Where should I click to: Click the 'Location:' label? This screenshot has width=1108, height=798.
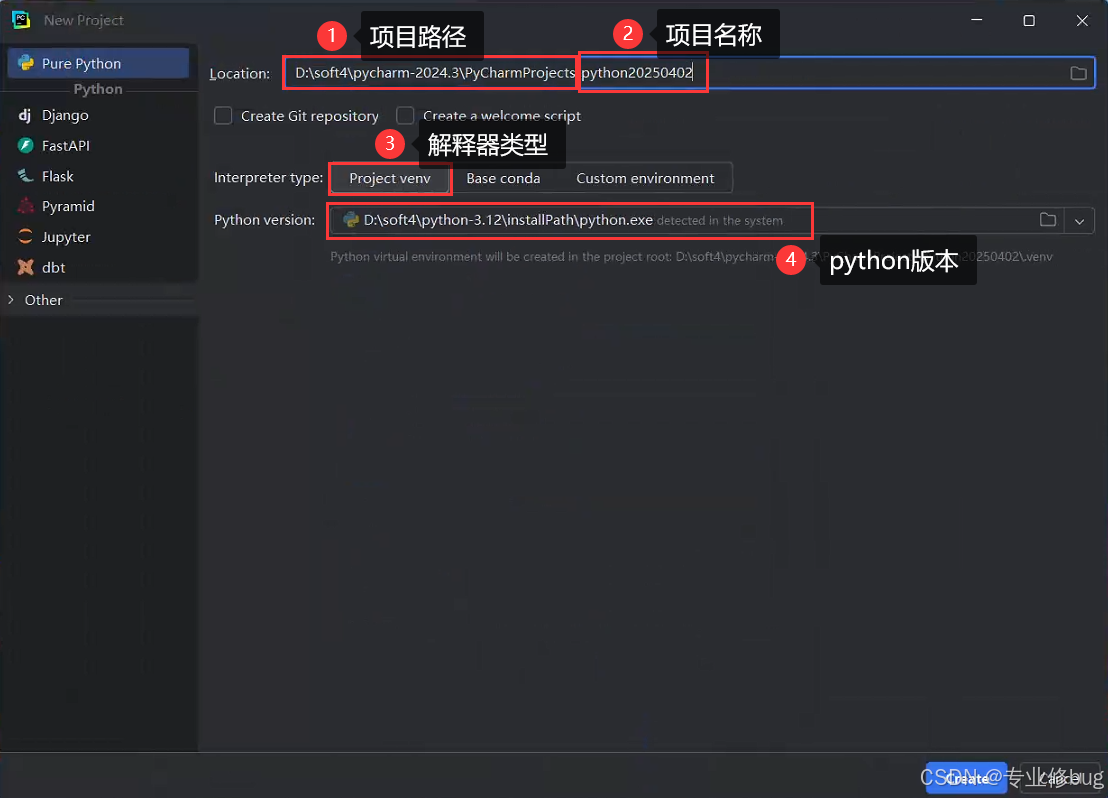(x=240, y=74)
